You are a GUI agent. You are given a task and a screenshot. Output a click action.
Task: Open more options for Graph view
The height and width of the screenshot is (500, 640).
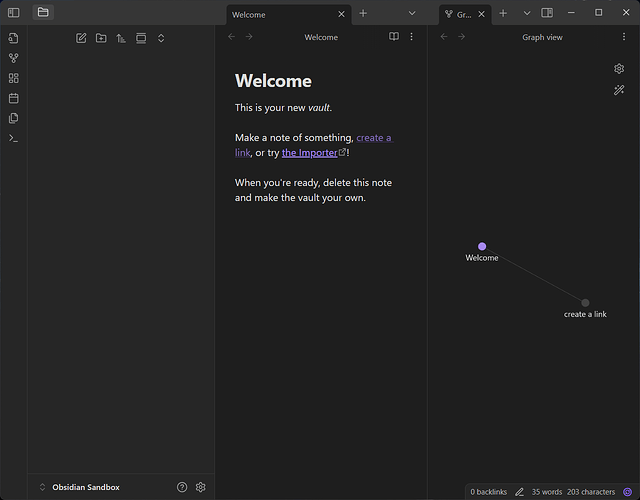click(624, 37)
